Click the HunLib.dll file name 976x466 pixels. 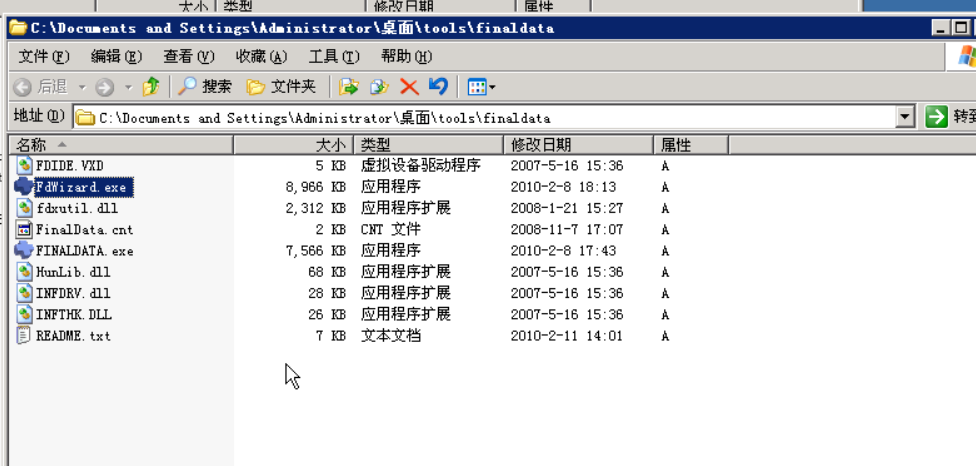click(x=73, y=273)
